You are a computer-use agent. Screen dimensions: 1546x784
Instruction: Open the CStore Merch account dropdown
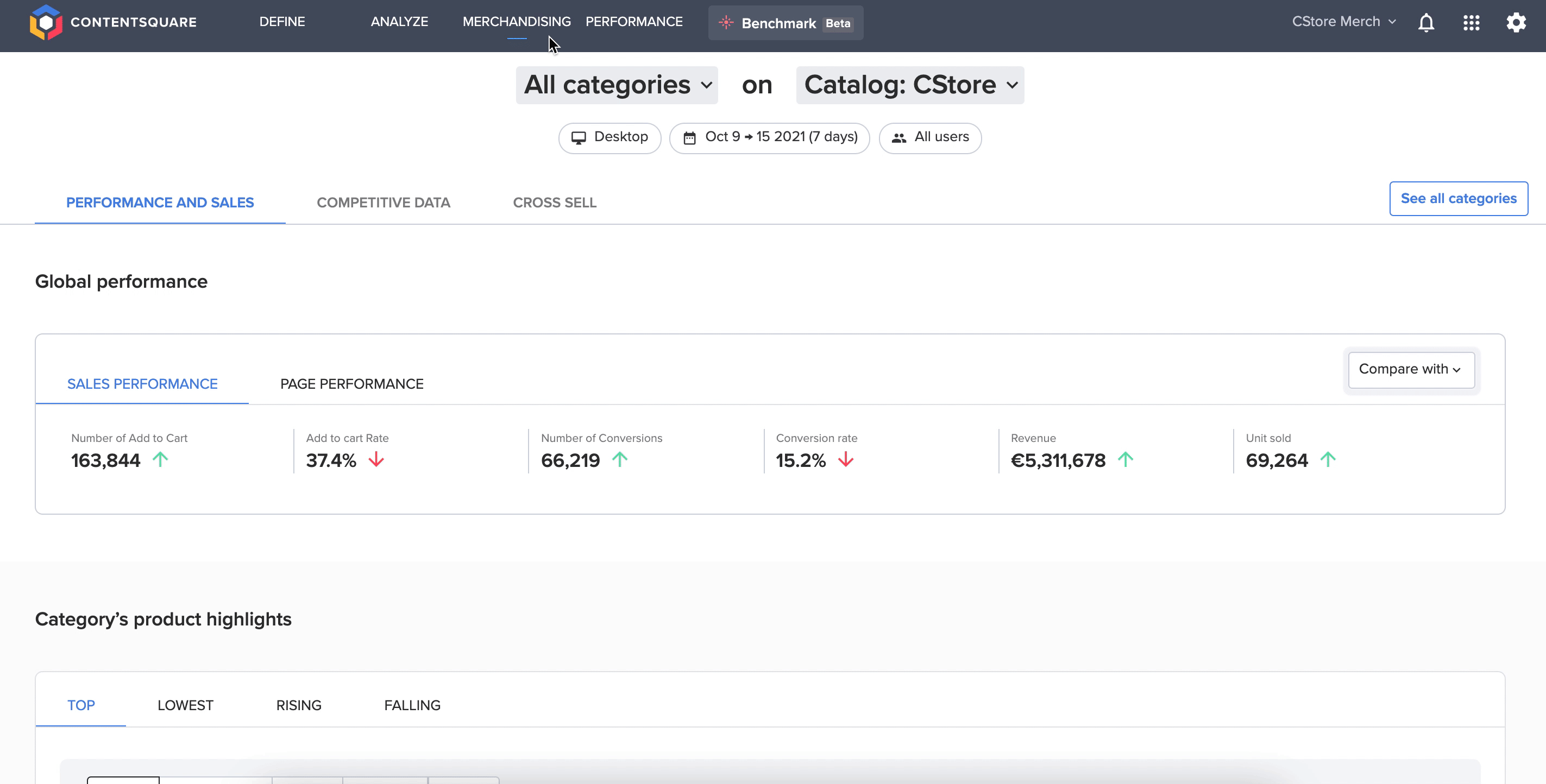[1344, 22]
